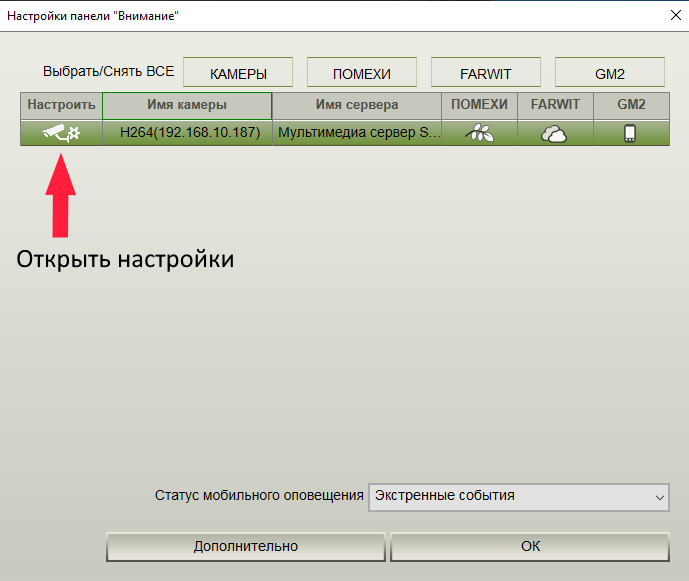Close the Настройки панели window

pyautogui.click(x=675, y=15)
